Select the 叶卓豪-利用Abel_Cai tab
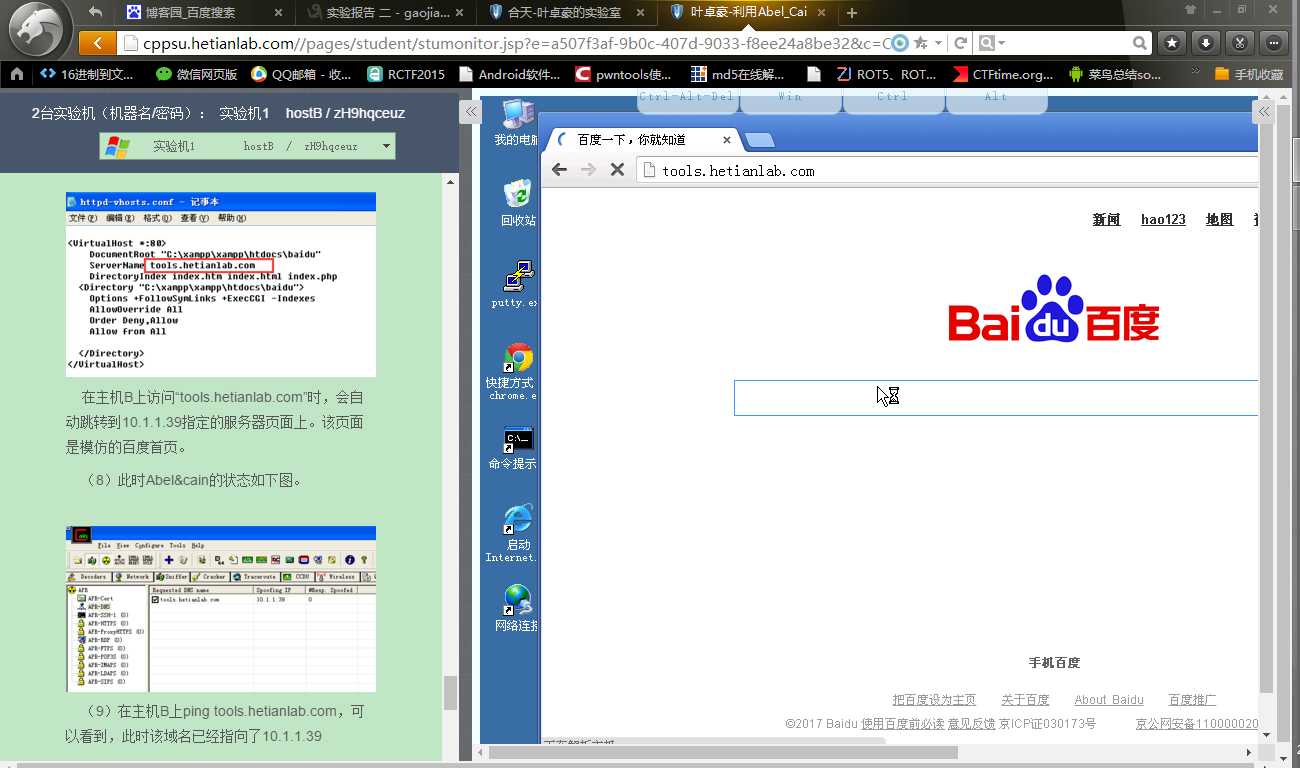1300x768 pixels. click(x=746, y=13)
